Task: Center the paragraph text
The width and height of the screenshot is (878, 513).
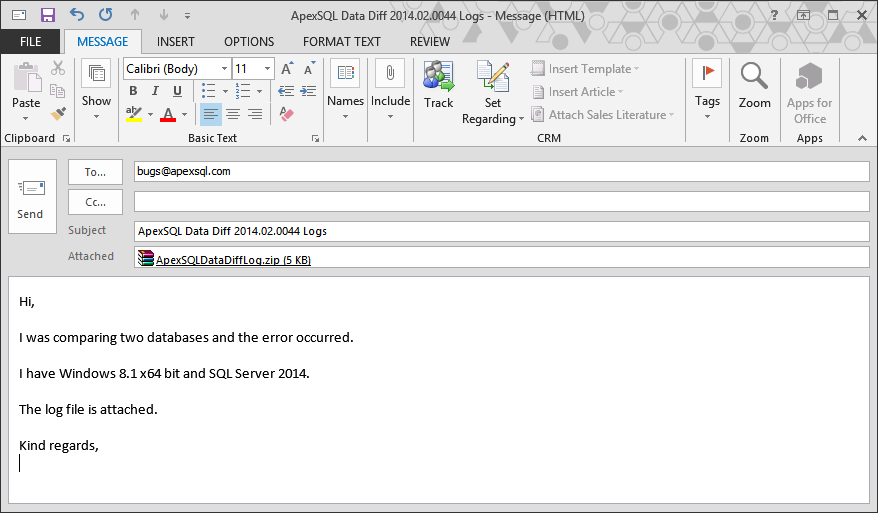Action: click(233, 114)
